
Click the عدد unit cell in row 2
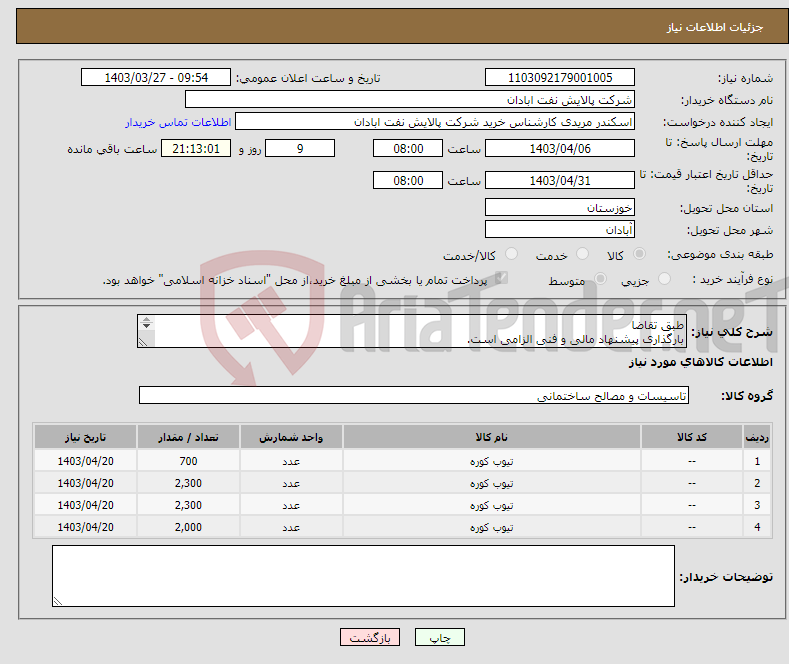click(x=291, y=483)
